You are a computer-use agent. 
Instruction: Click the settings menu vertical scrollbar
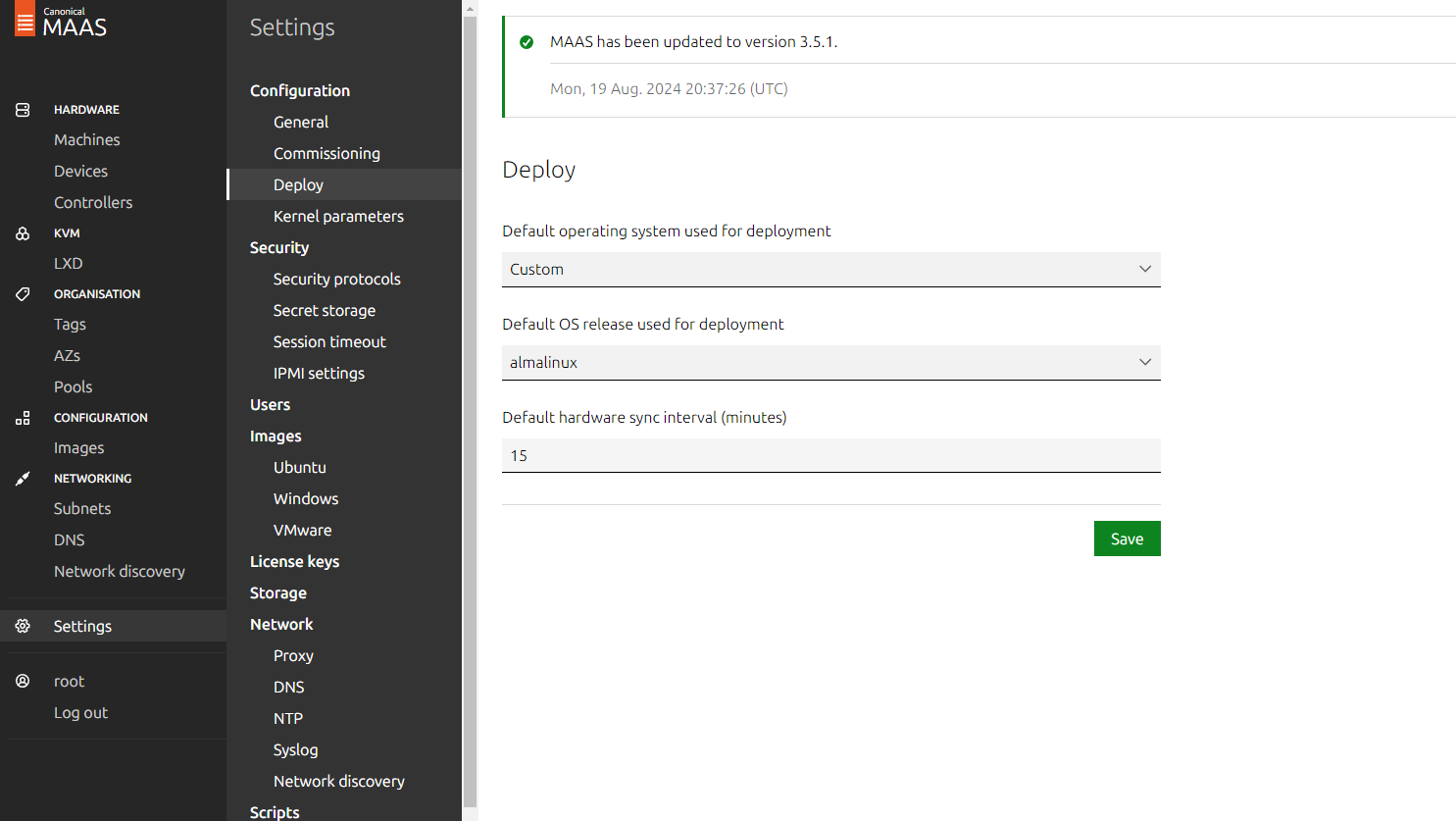(x=470, y=392)
